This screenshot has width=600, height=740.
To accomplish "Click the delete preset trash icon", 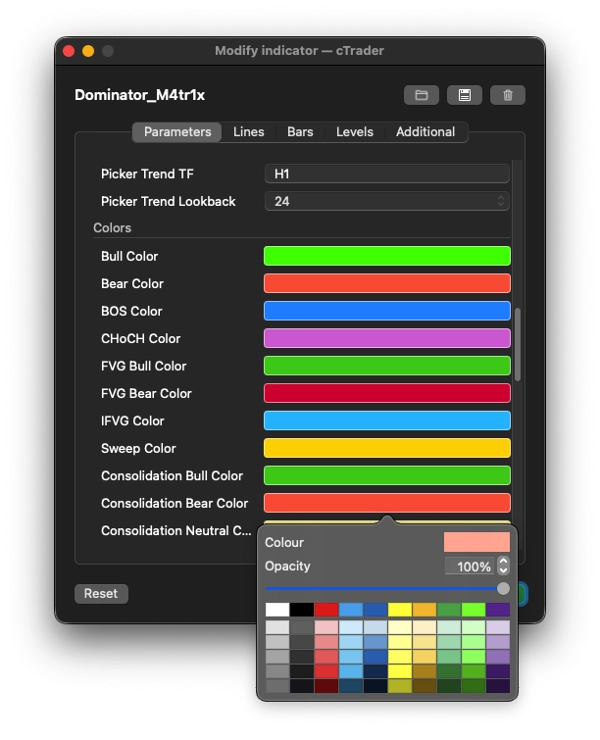I will [507, 95].
